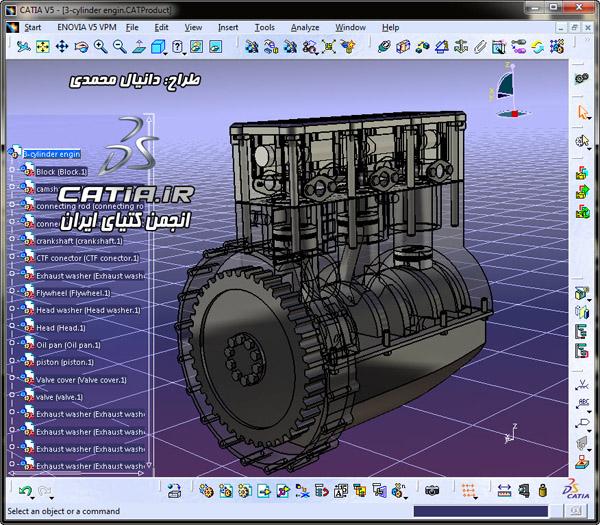Click the Assembly Design workbench gears icon
Image resolution: width=600 pixels, height=525 pixels.
(x=582, y=78)
